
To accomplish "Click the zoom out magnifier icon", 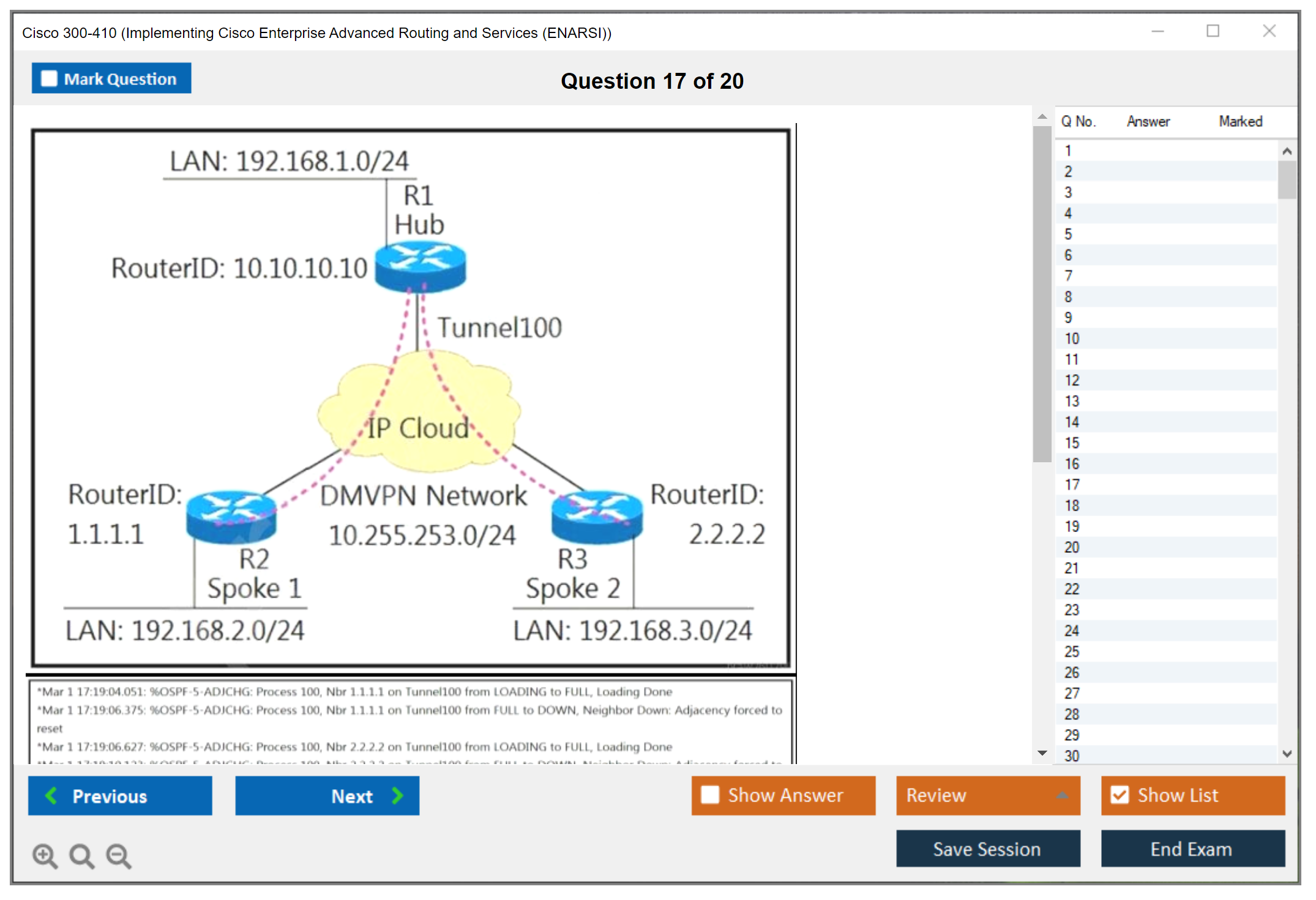I will click(119, 855).
